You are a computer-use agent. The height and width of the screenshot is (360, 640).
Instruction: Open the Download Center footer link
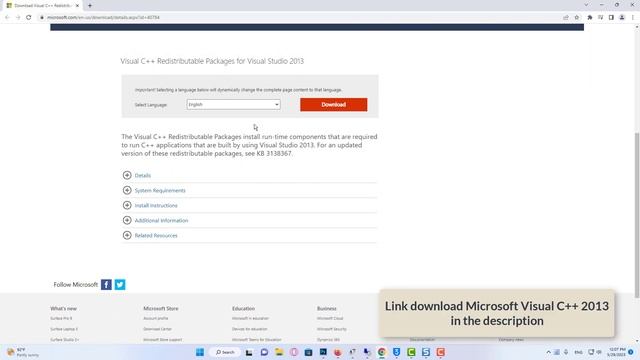point(158,329)
